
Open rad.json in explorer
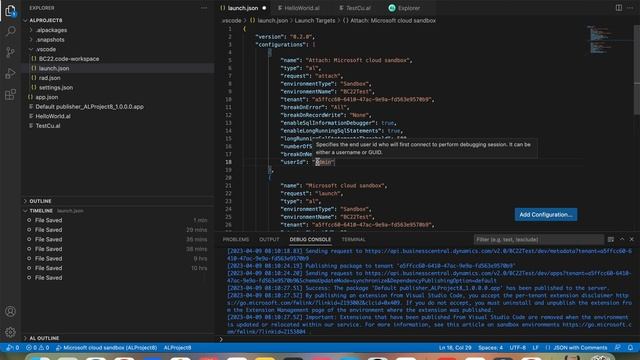click(x=49, y=78)
